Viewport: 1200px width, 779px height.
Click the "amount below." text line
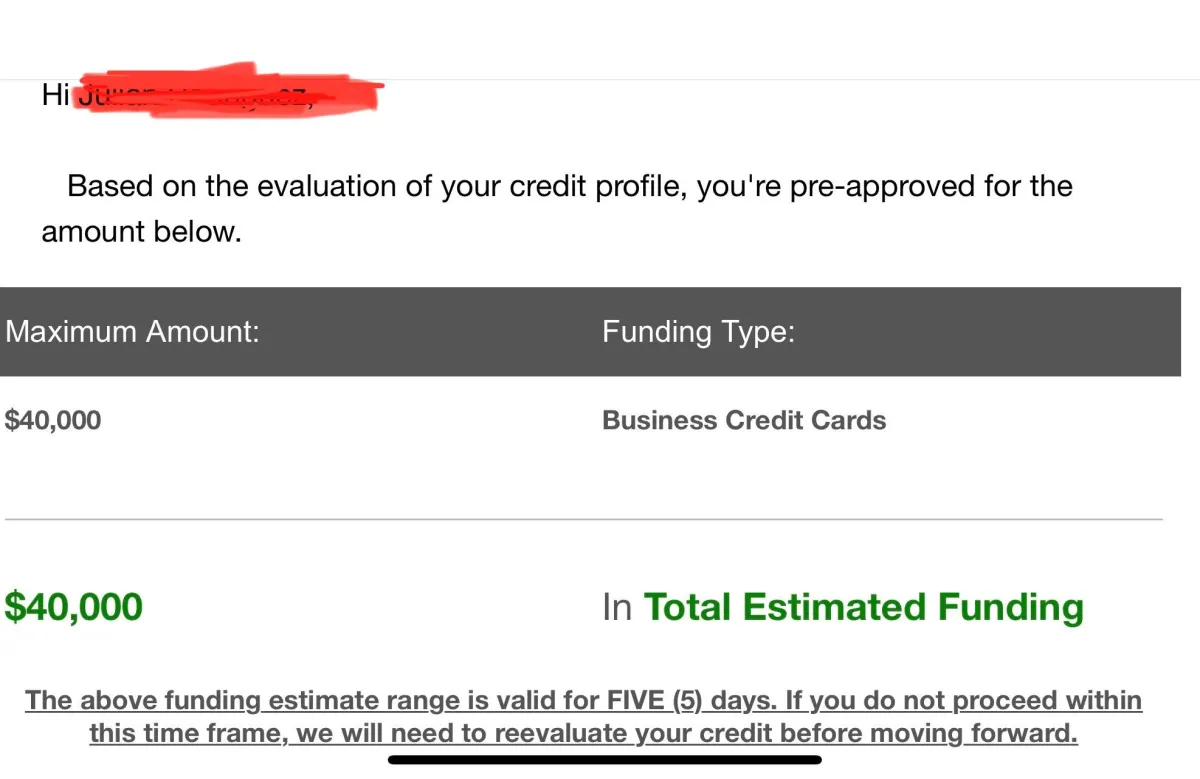click(141, 232)
